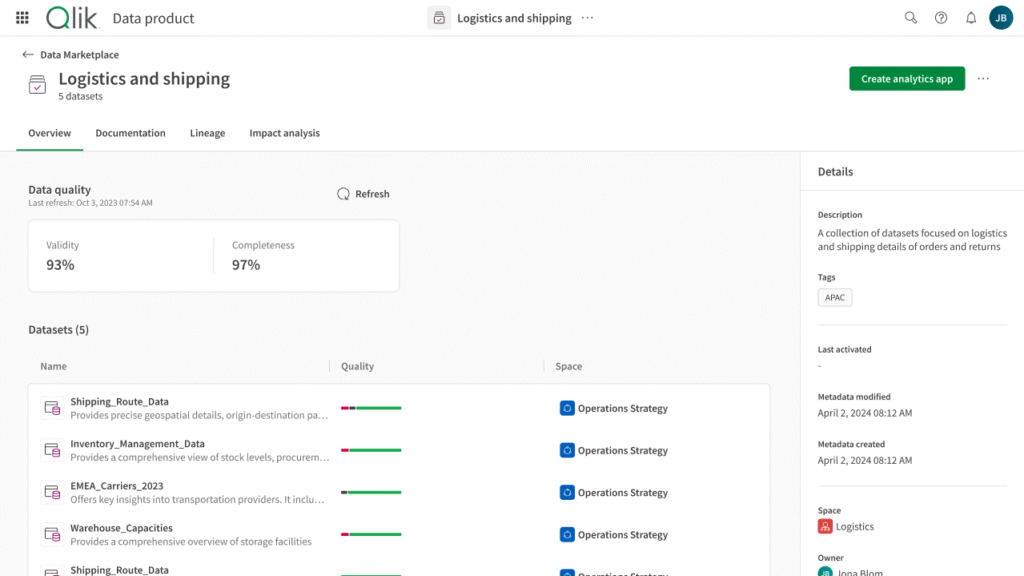The image size is (1024, 576).
Task: Open the first Shipping_Route_Data dataset
Action: pyautogui.click(x=120, y=402)
